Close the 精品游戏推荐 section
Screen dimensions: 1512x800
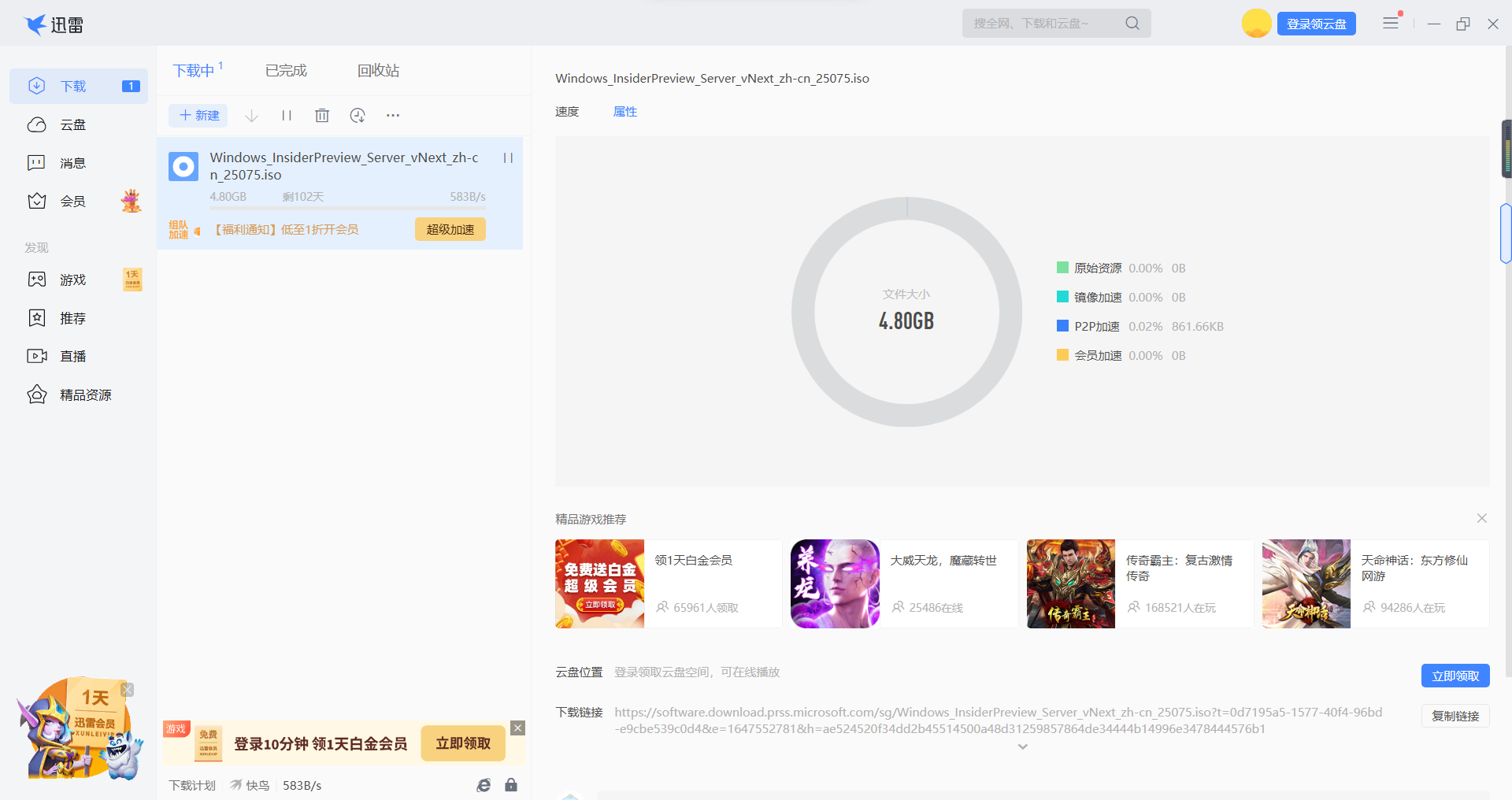click(x=1482, y=518)
